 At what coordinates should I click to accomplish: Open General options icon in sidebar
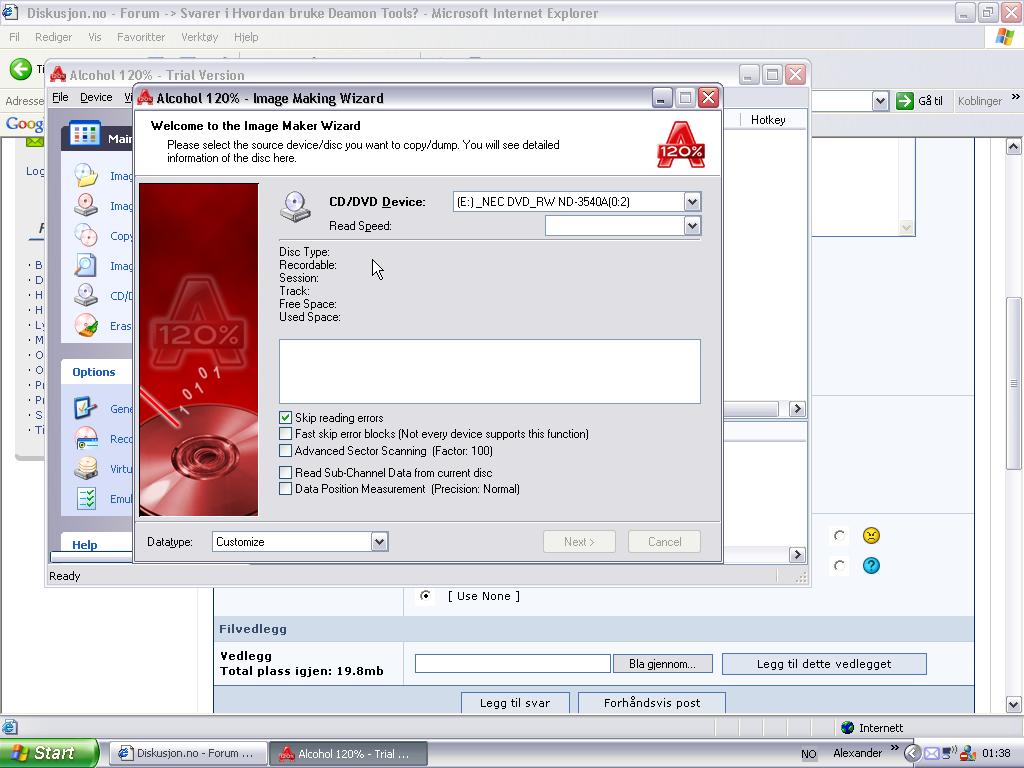(86, 408)
